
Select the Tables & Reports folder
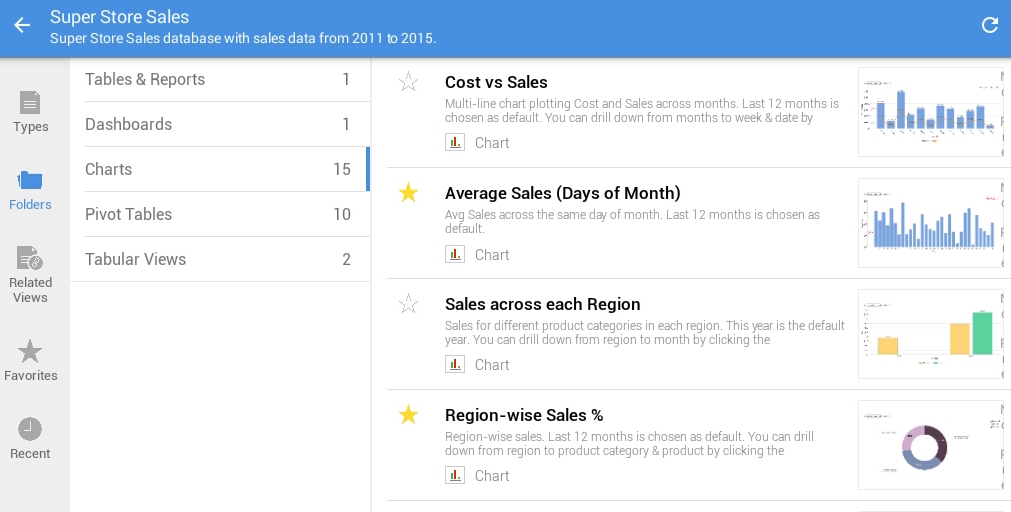pyautogui.click(x=218, y=79)
